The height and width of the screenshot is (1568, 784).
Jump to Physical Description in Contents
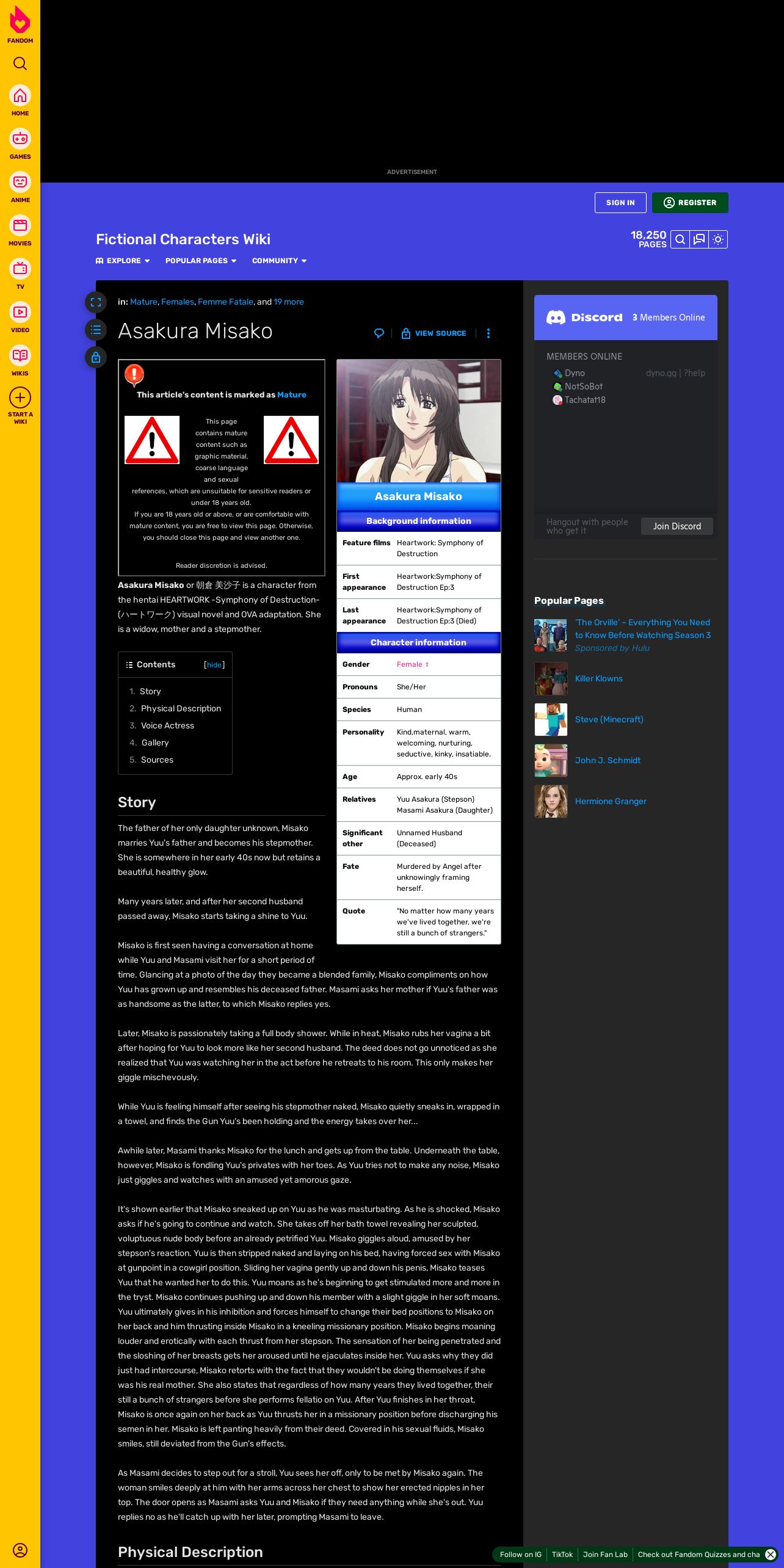[x=181, y=708]
